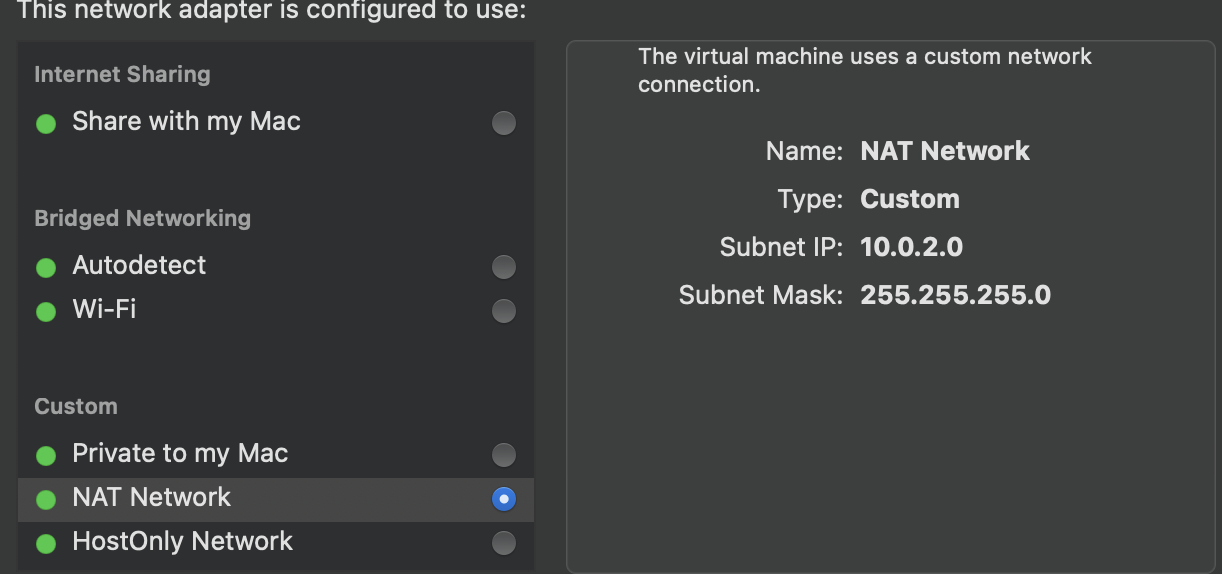The height and width of the screenshot is (574, 1222).
Task: Select the HostOnly Network radio button
Action: click(x=504, y=543)
